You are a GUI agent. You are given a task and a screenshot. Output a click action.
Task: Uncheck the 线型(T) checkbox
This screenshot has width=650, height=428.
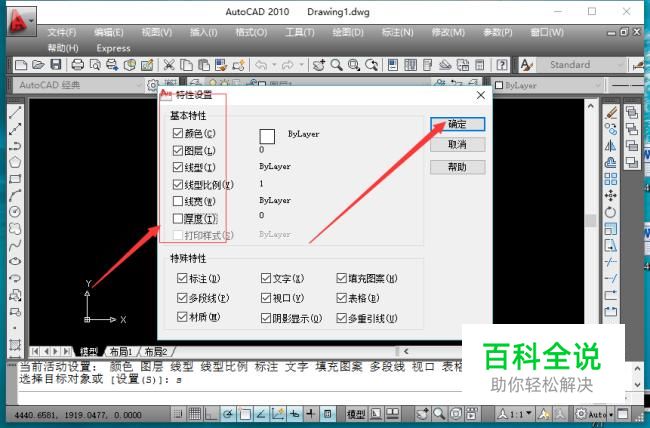(x=178, y=167)
